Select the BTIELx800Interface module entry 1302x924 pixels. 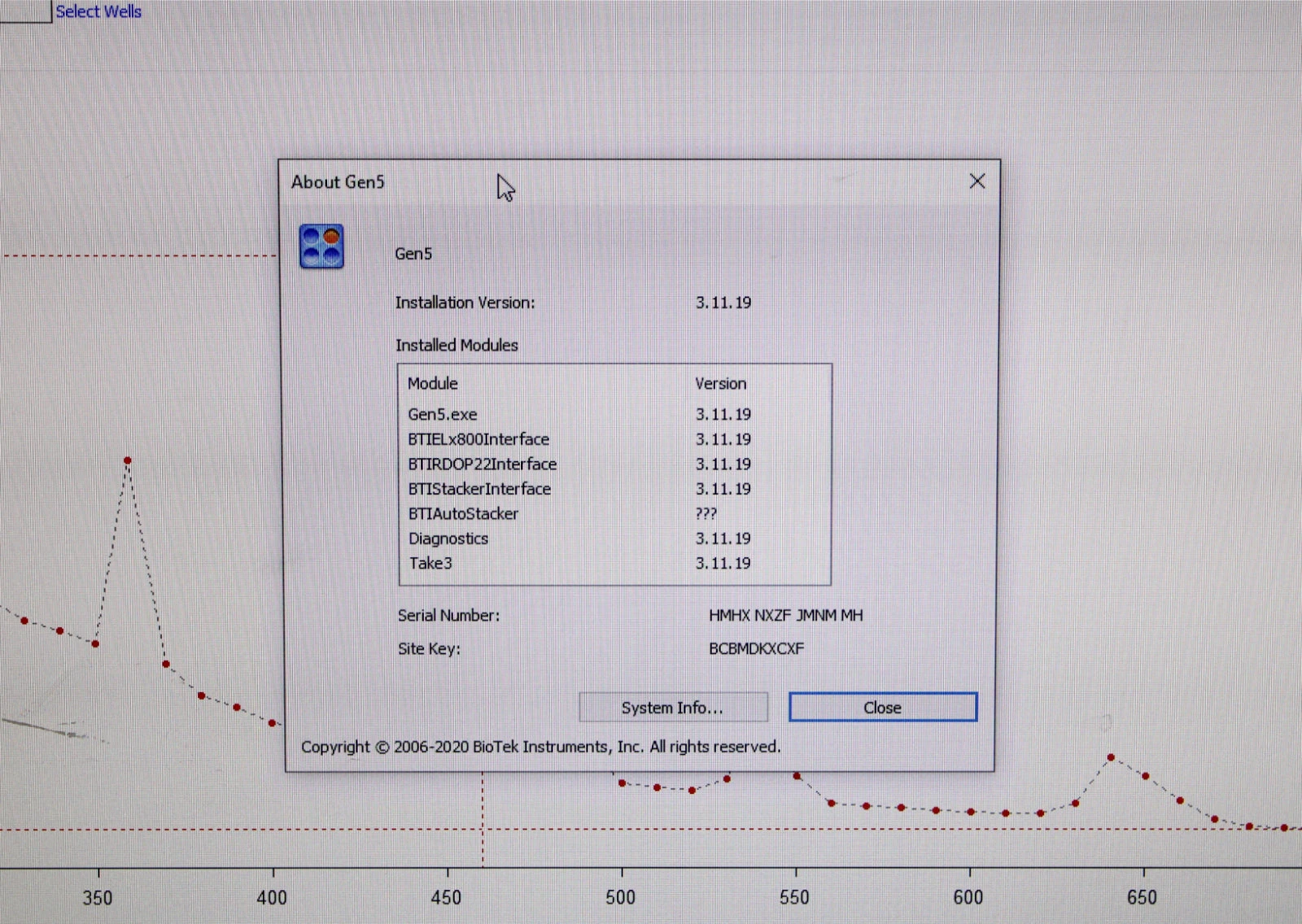(478, 439)
